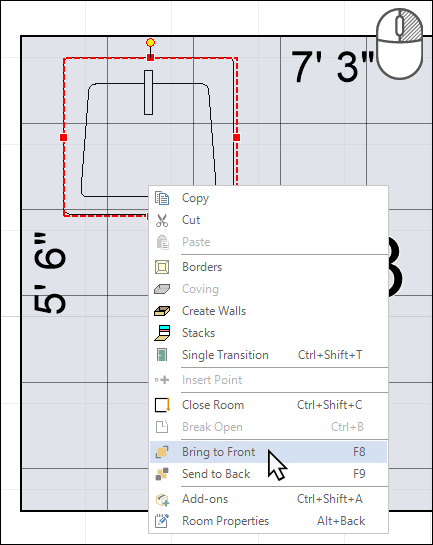Select Single Transition menu entry

[268, 355]
